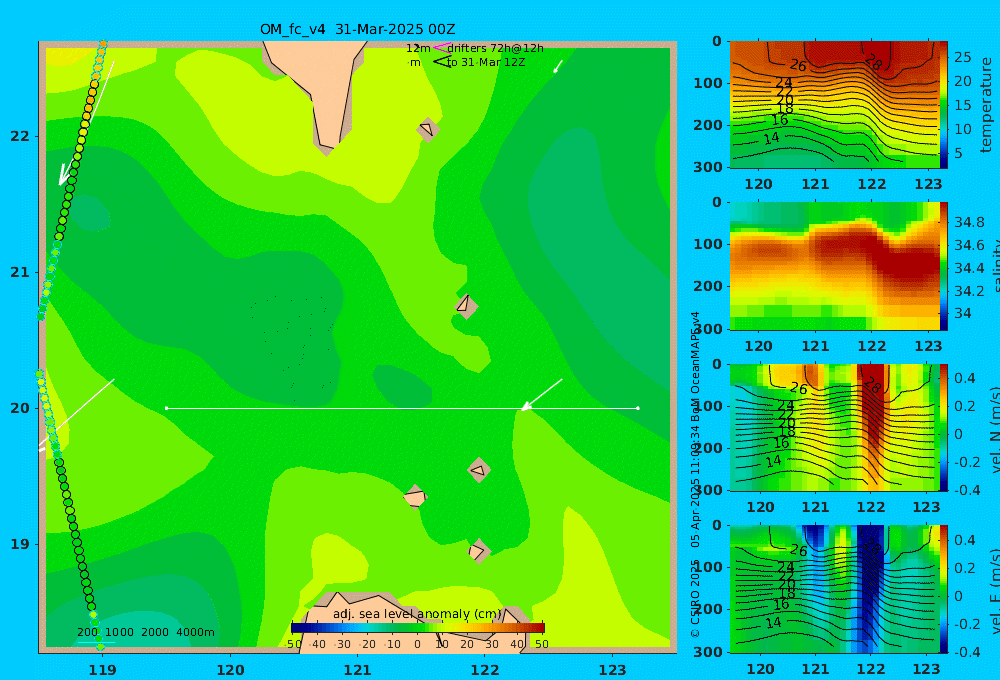The height and width of the screenshot is (680, 1000).
Task: Click the 28 contour label in temperature panel
Action: pos(873,62)
